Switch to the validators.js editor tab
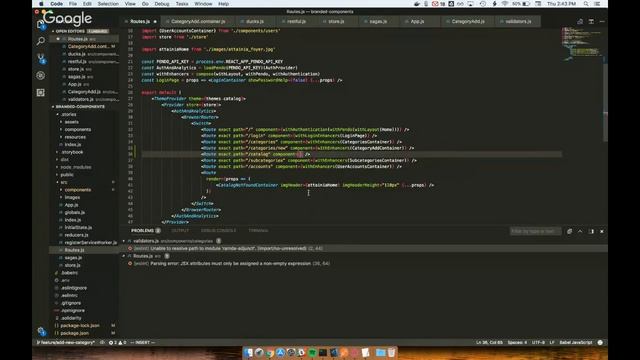The image size is (640, 360). point(518,21)
